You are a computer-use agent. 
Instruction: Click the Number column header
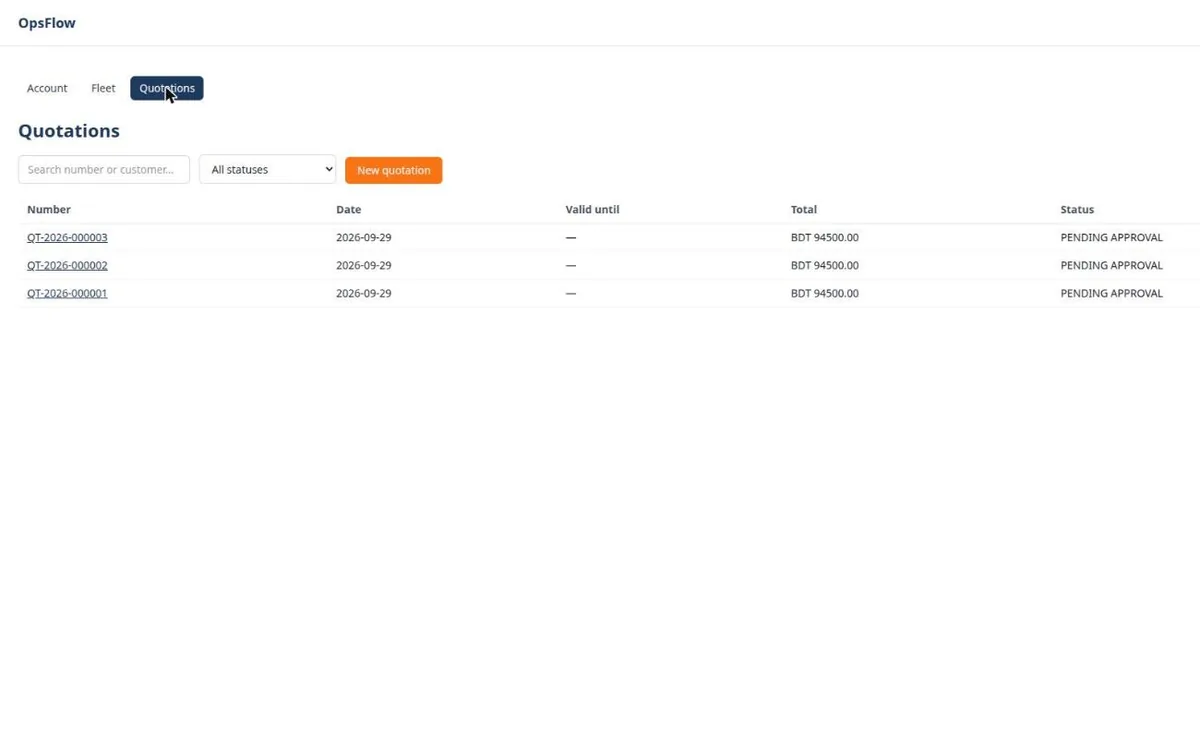49,210
